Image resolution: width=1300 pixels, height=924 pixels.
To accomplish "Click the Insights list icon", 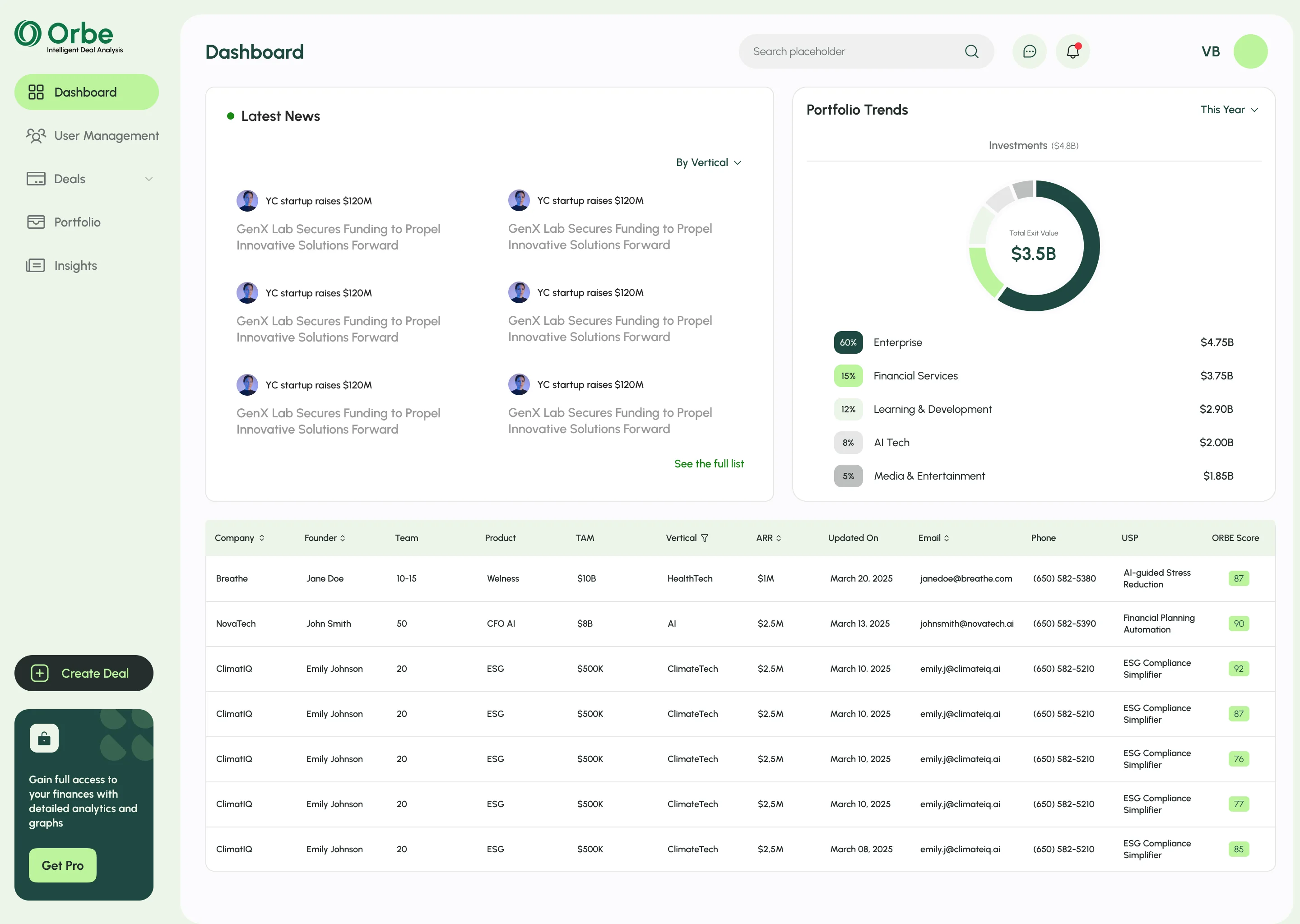I will 35,265.
